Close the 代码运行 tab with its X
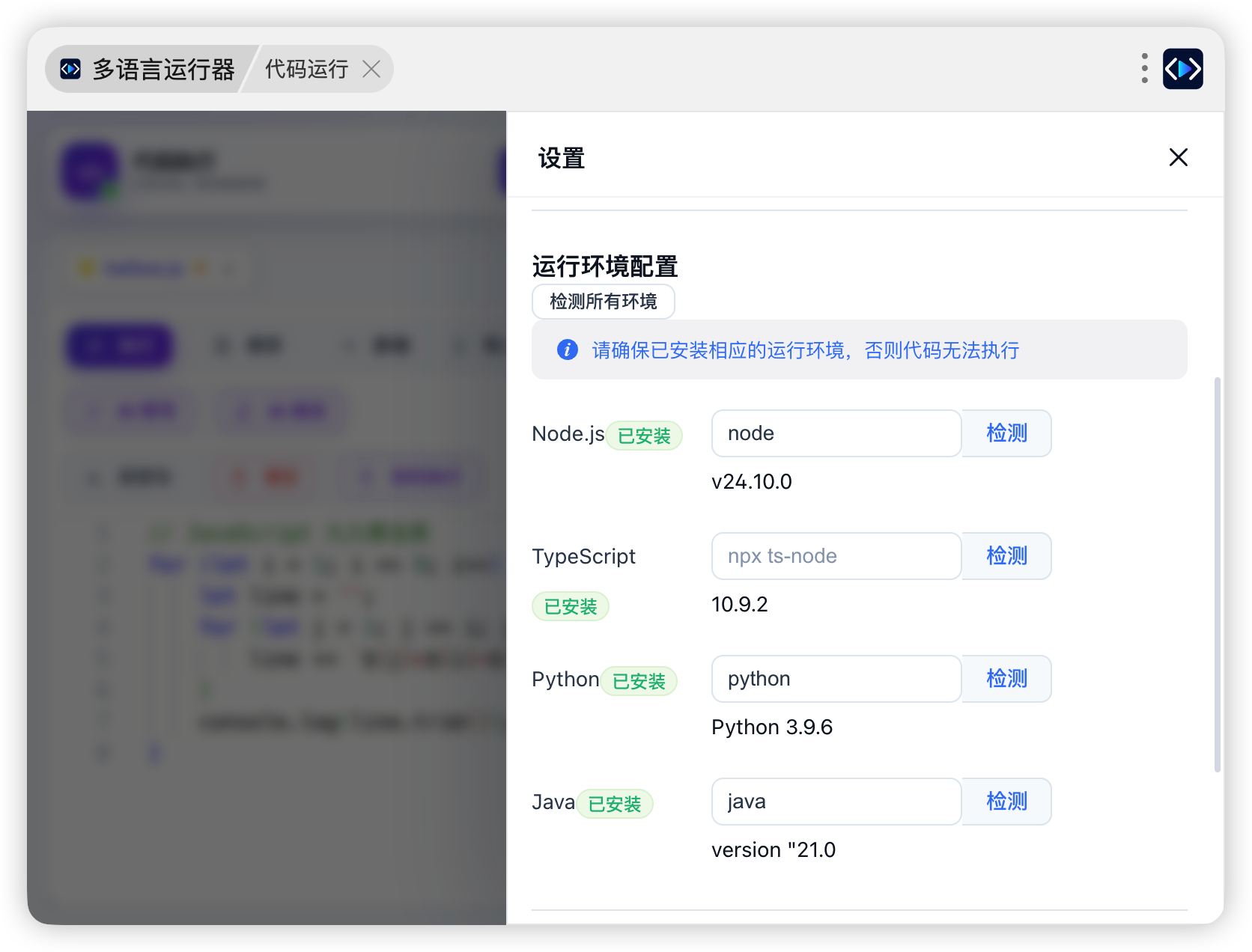1252x952 pixels. coord(371,69)
